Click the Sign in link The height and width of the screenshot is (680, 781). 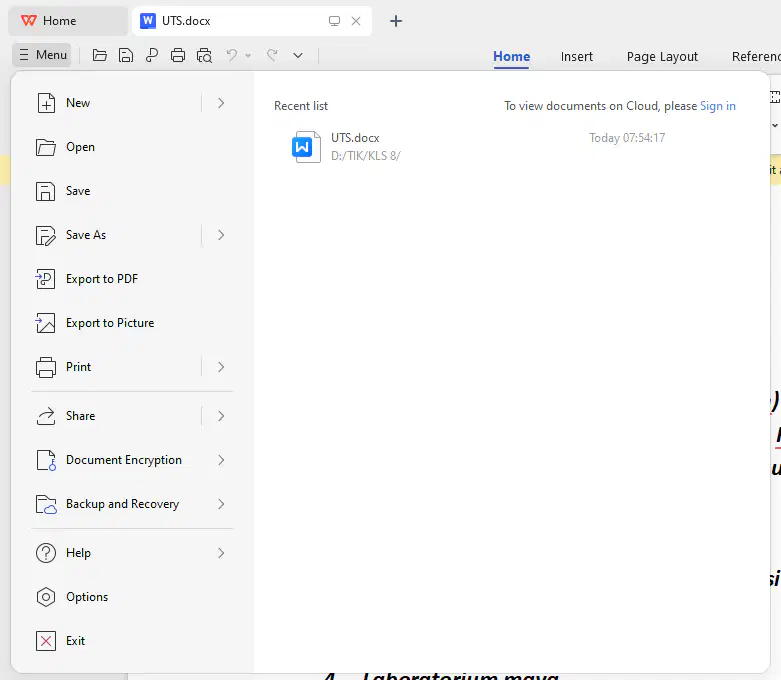[718, 106]
